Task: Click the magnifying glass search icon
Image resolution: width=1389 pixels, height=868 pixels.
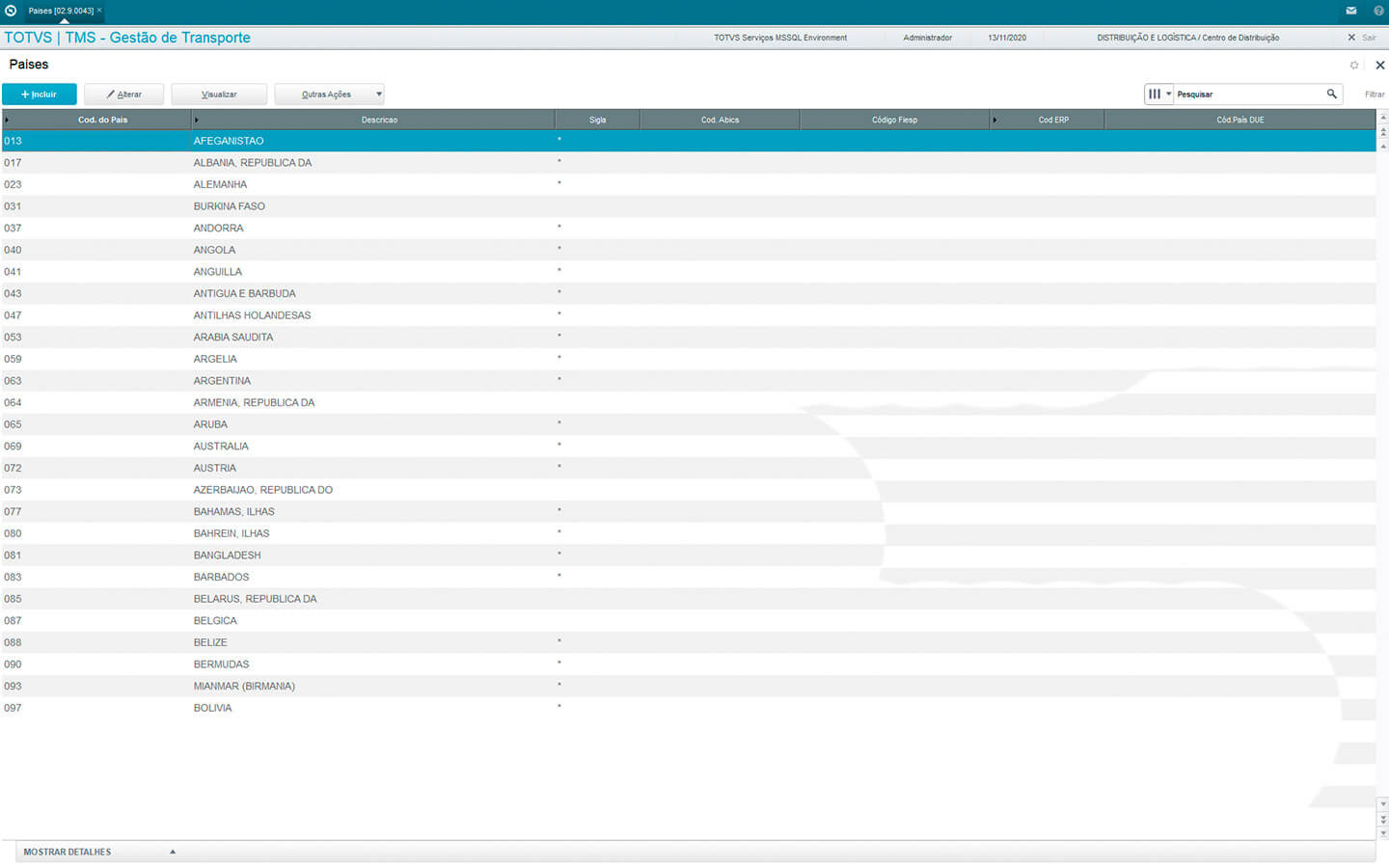Action: [1332, 94]
